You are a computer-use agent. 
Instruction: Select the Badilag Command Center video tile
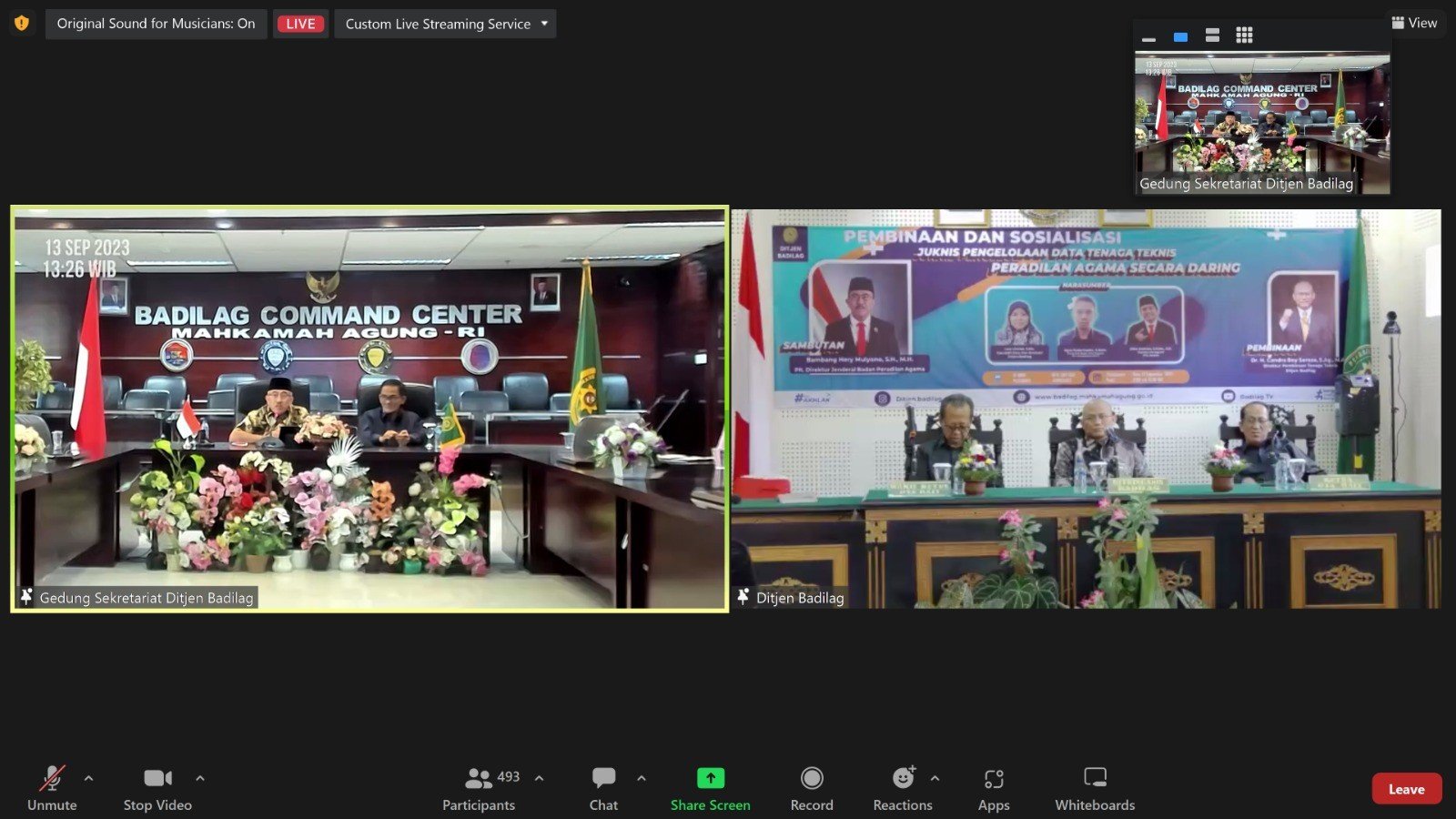[369, 409]
